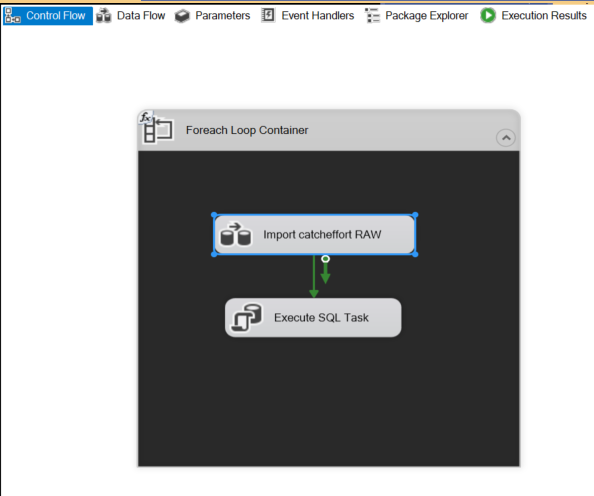Select the Foreach Loop Container title bar
Viewport: 594px width, 496px height.
tap(329, 130)
